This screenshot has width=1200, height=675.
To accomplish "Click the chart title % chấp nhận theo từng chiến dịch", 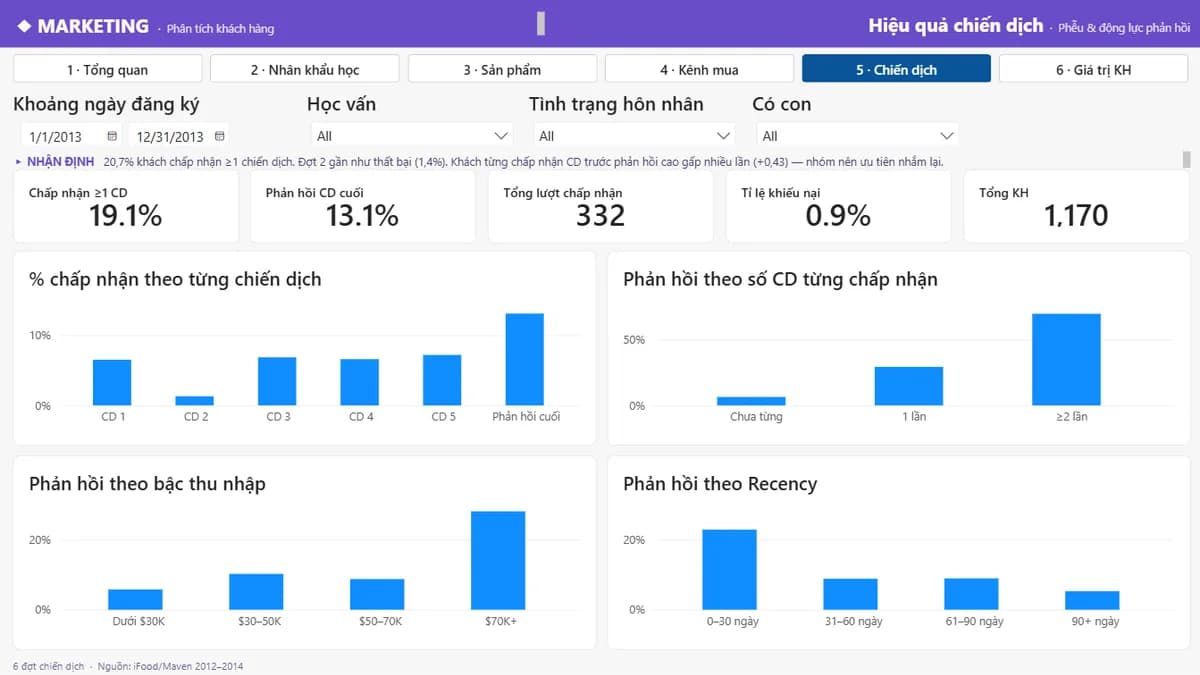I will pos(175,279).
